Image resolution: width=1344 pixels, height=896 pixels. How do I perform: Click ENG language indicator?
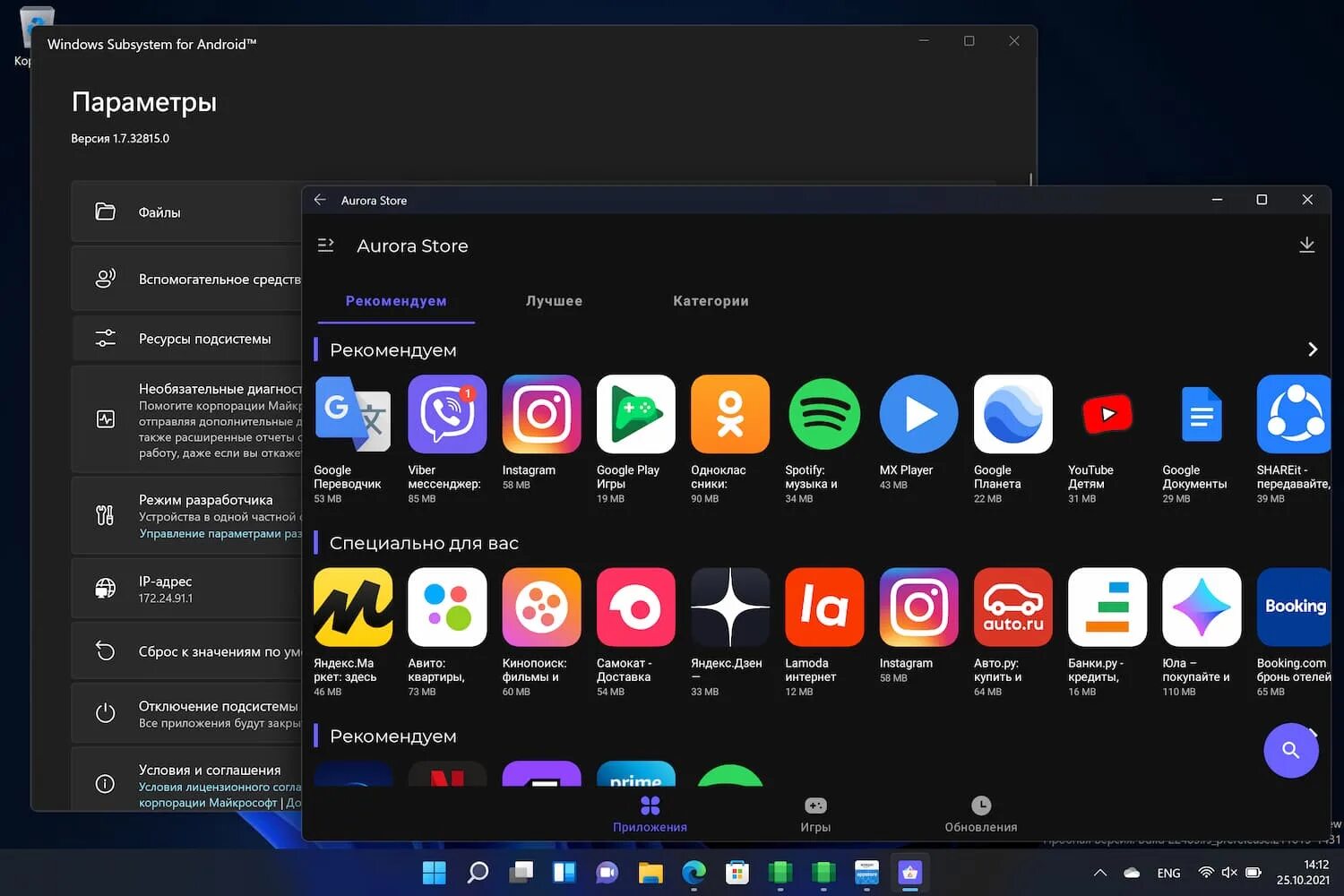(1168, 873)
